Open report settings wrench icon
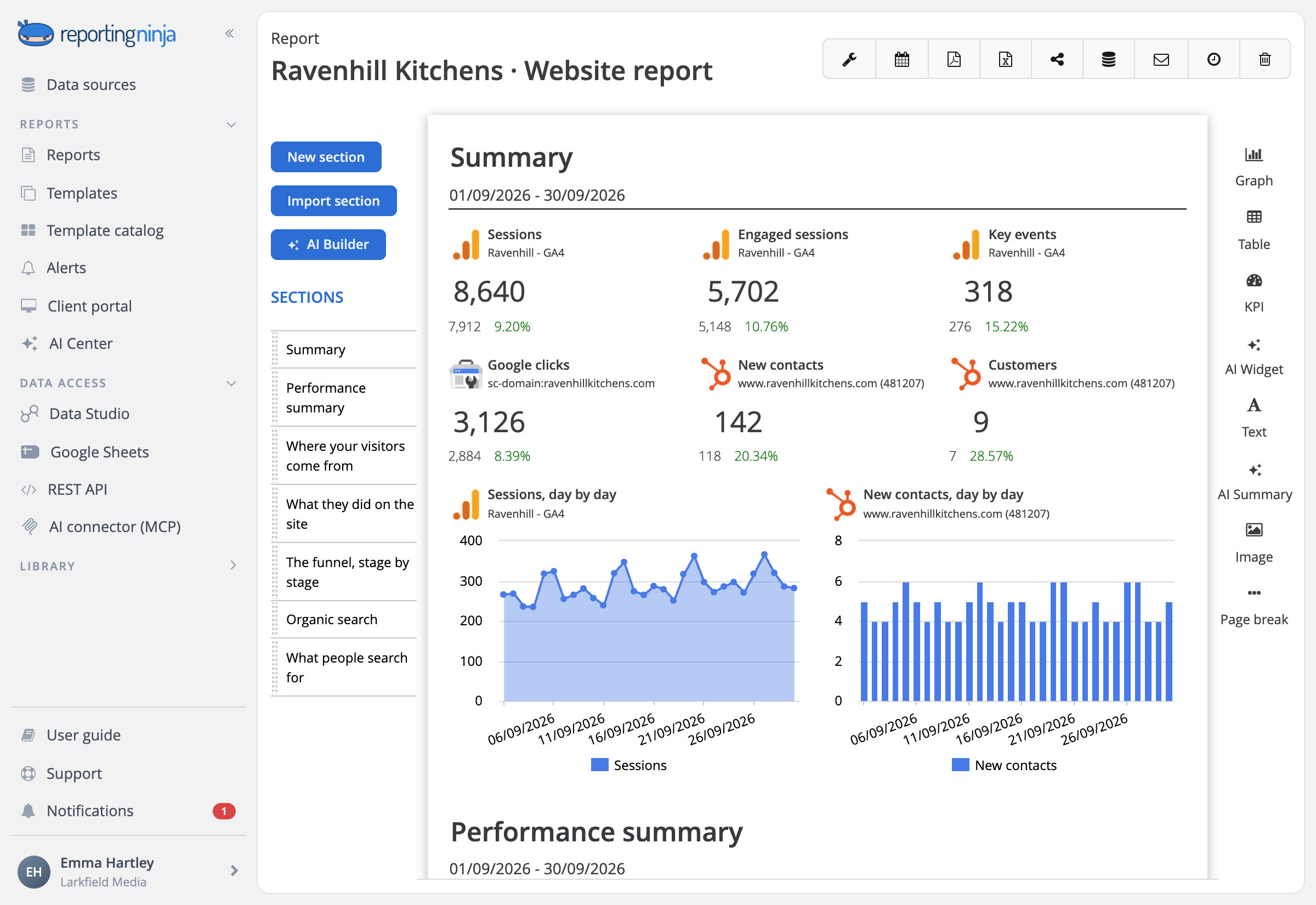Screen dimensions: 1316x905 tap(849, 59)
